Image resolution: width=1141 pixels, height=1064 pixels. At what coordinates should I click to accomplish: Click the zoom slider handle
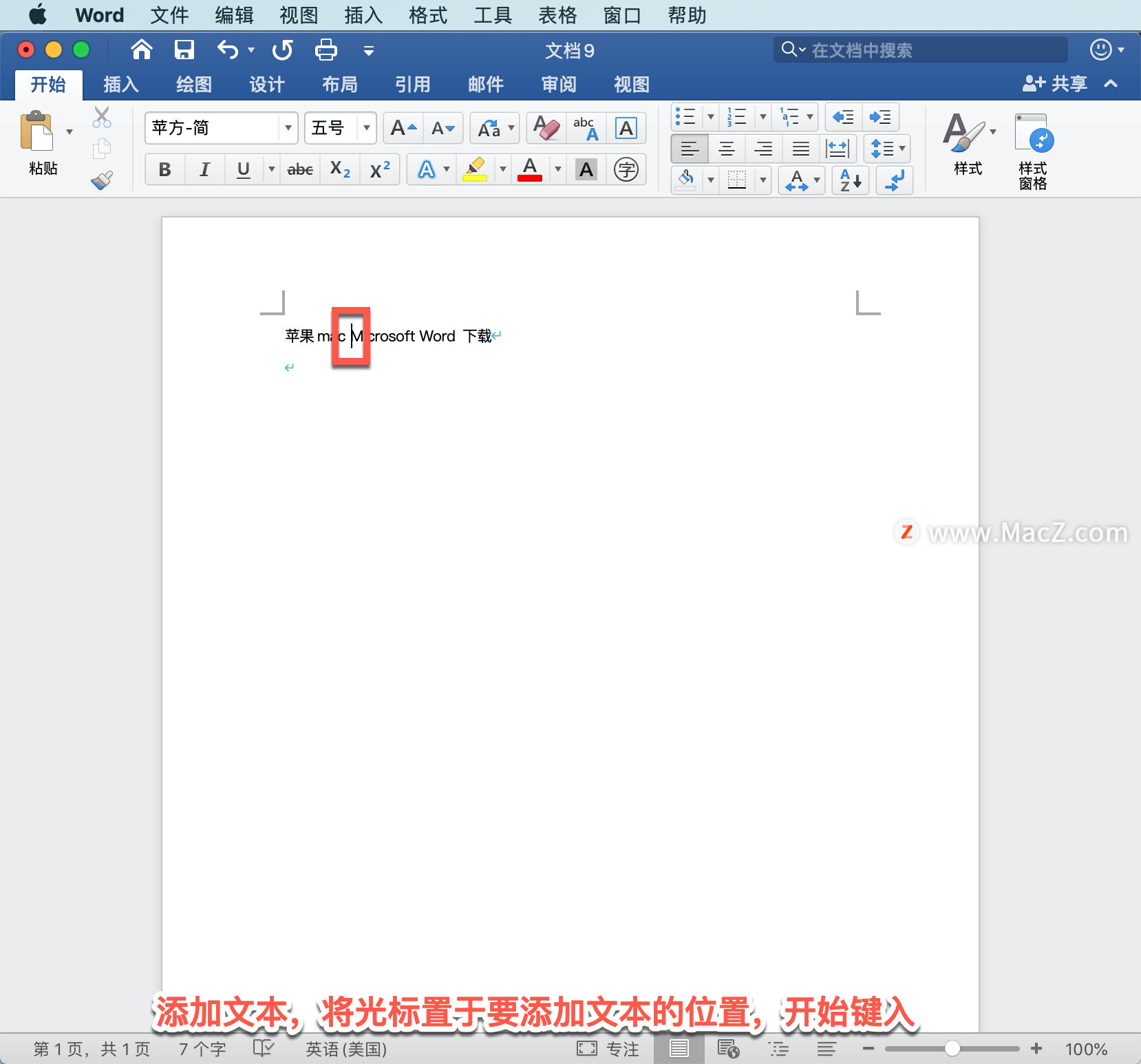coord(952,1048)
